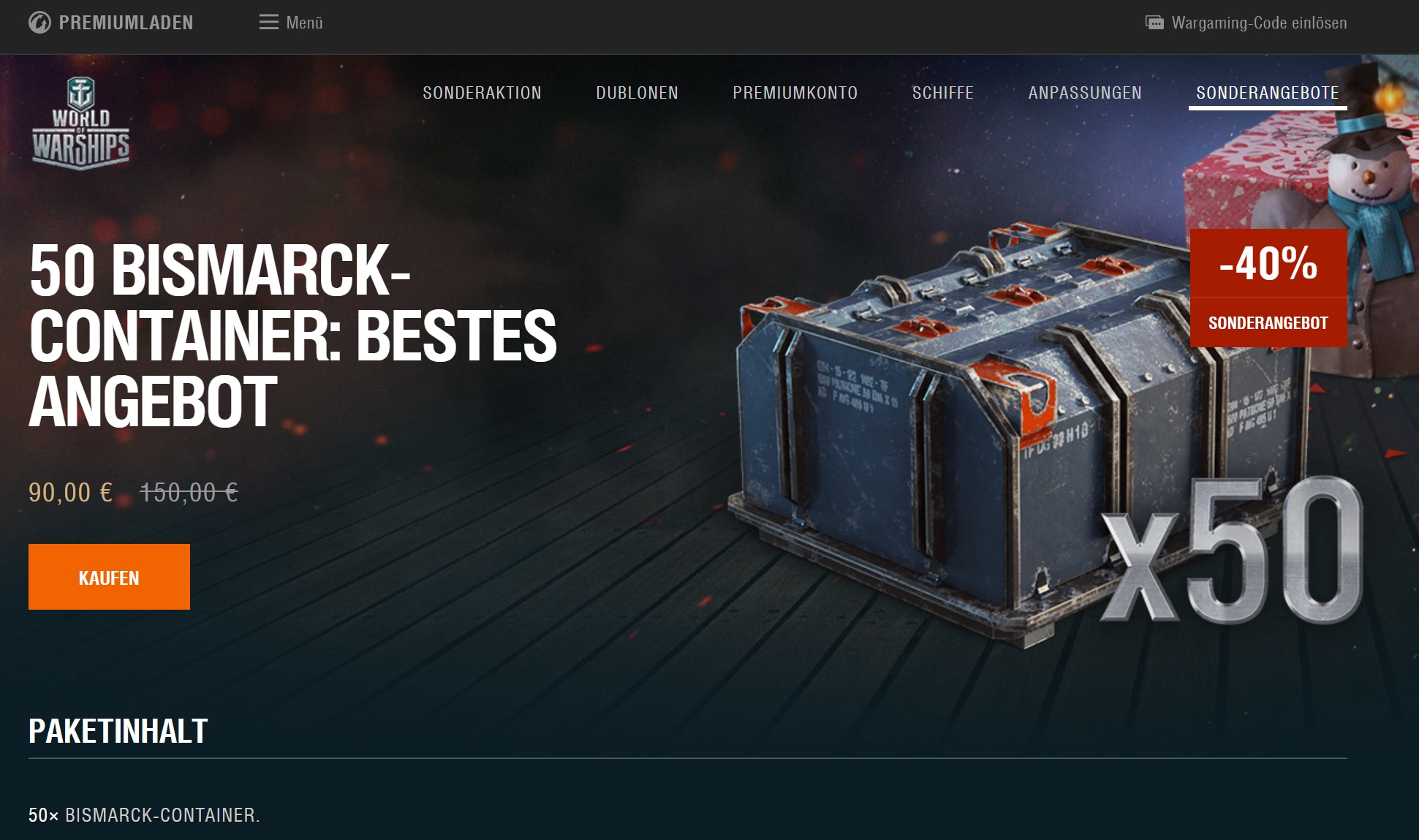Click the orange Kaufen button
This screenshot has height=840, width=1419.
[x=109, y=577]
